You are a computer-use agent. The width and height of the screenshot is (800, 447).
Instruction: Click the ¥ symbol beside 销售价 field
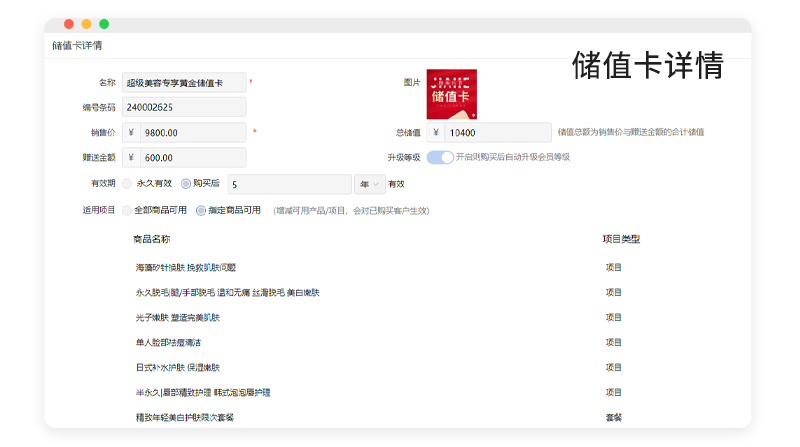(132, 132)
